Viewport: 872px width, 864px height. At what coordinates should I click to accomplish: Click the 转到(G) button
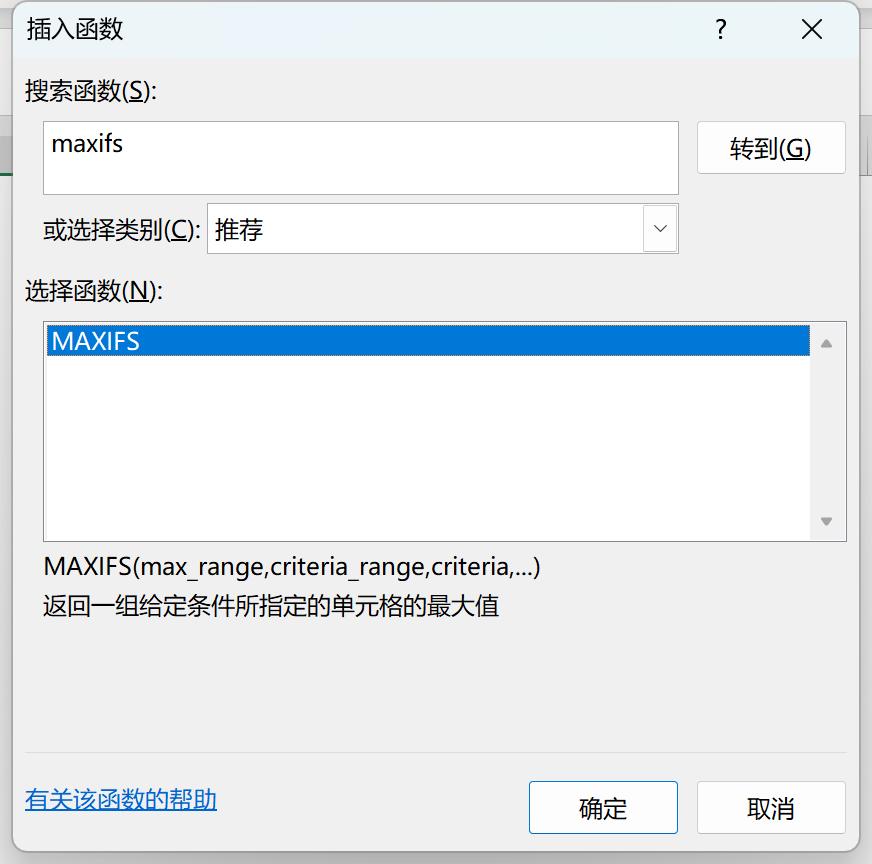point(771,148)
